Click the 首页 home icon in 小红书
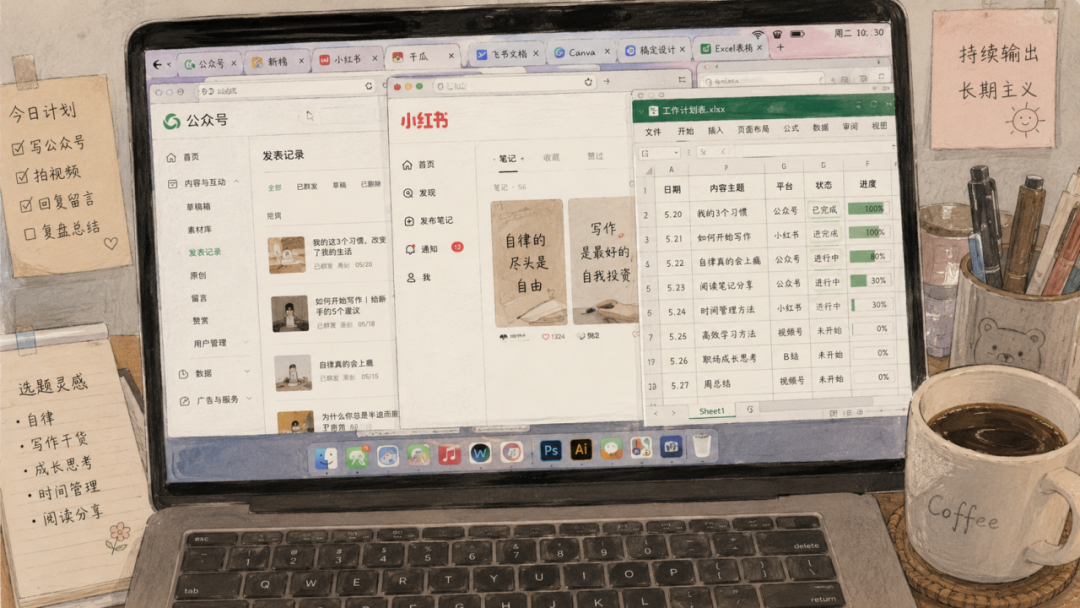Screen dimensions: 1080x608 click(407, 165)
